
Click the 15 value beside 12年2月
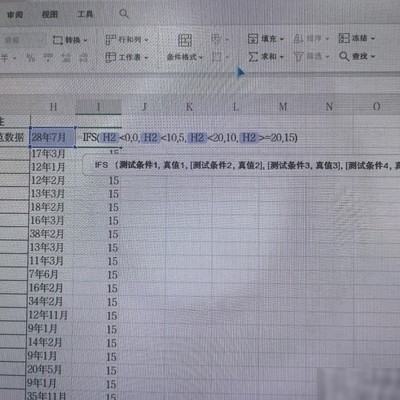(114, 181)
